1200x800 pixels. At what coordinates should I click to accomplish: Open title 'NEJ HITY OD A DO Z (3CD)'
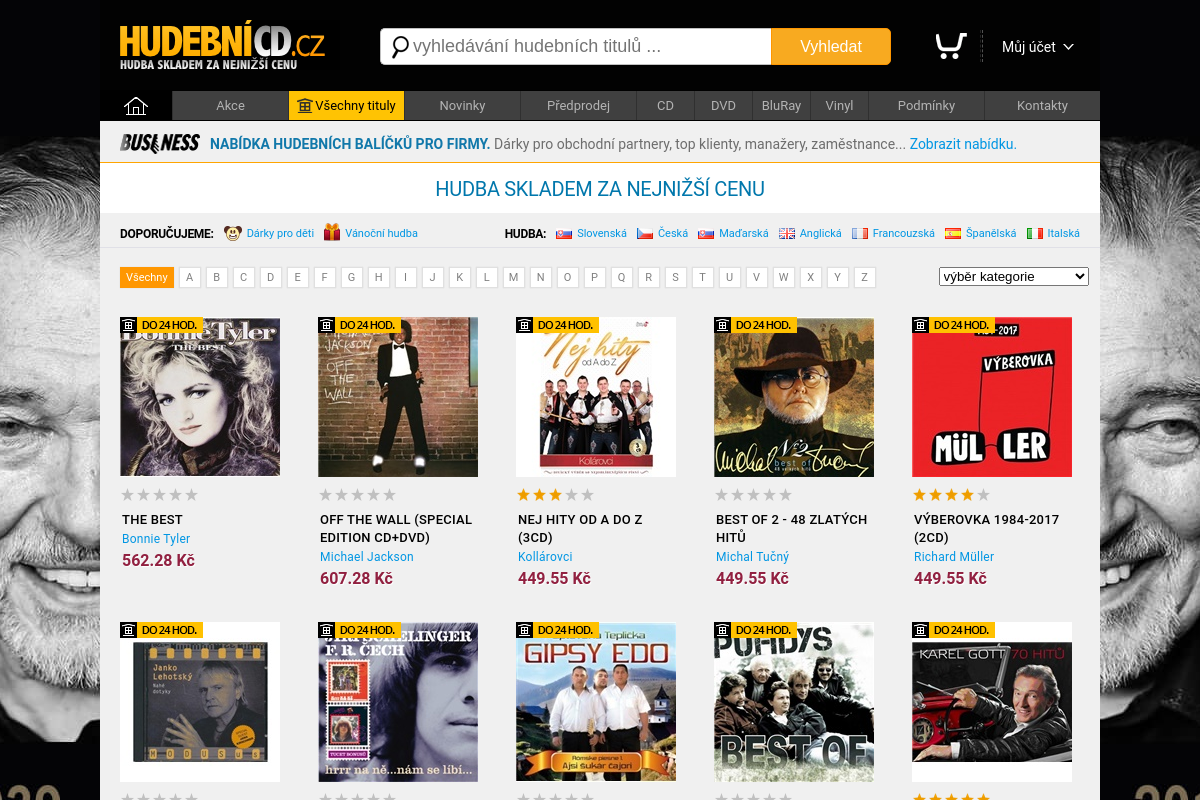click(580, 529)
